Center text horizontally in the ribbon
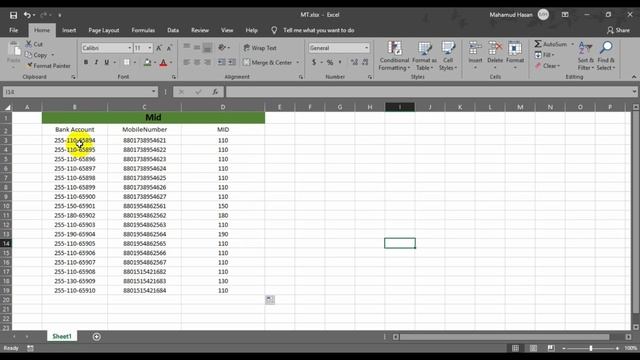This screenshot has width=640, height=360. click(x=197, y=62)
